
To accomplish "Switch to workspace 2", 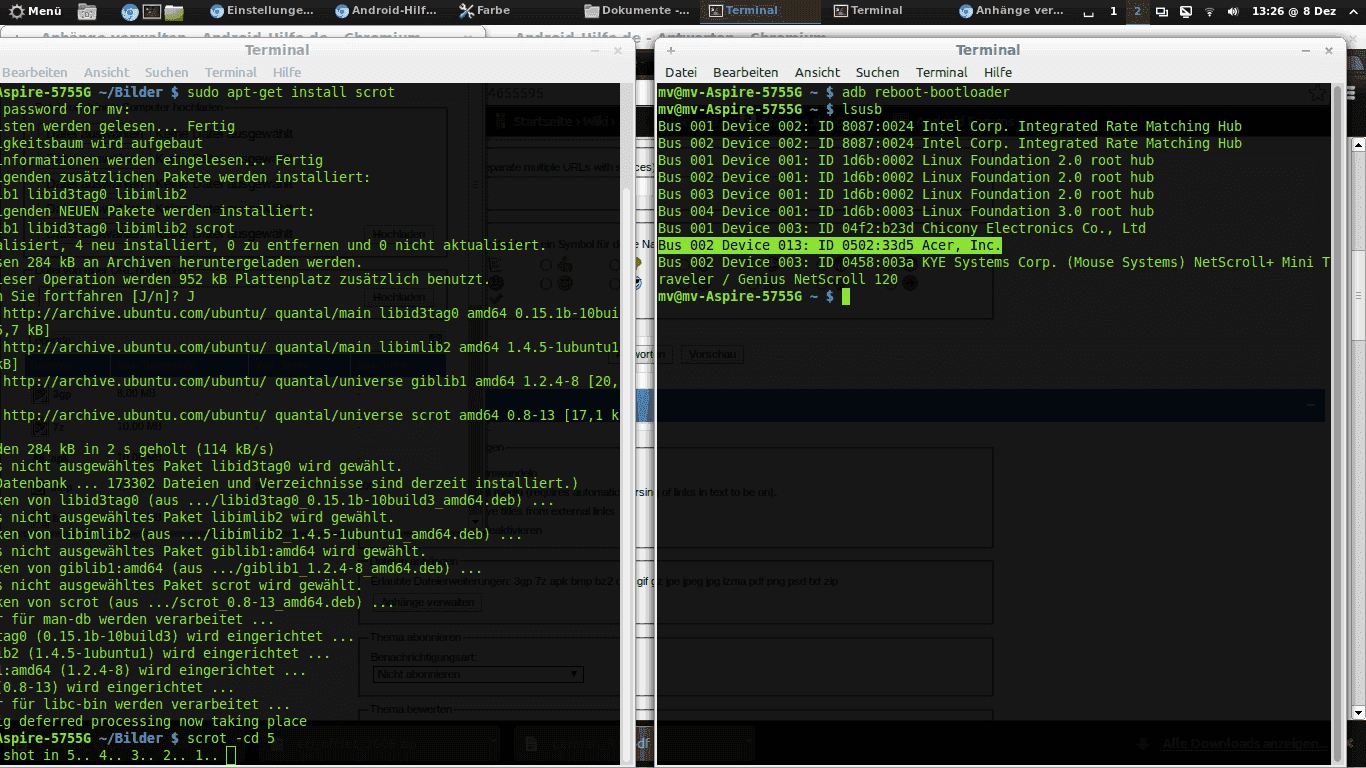I will pos(1137,11).
